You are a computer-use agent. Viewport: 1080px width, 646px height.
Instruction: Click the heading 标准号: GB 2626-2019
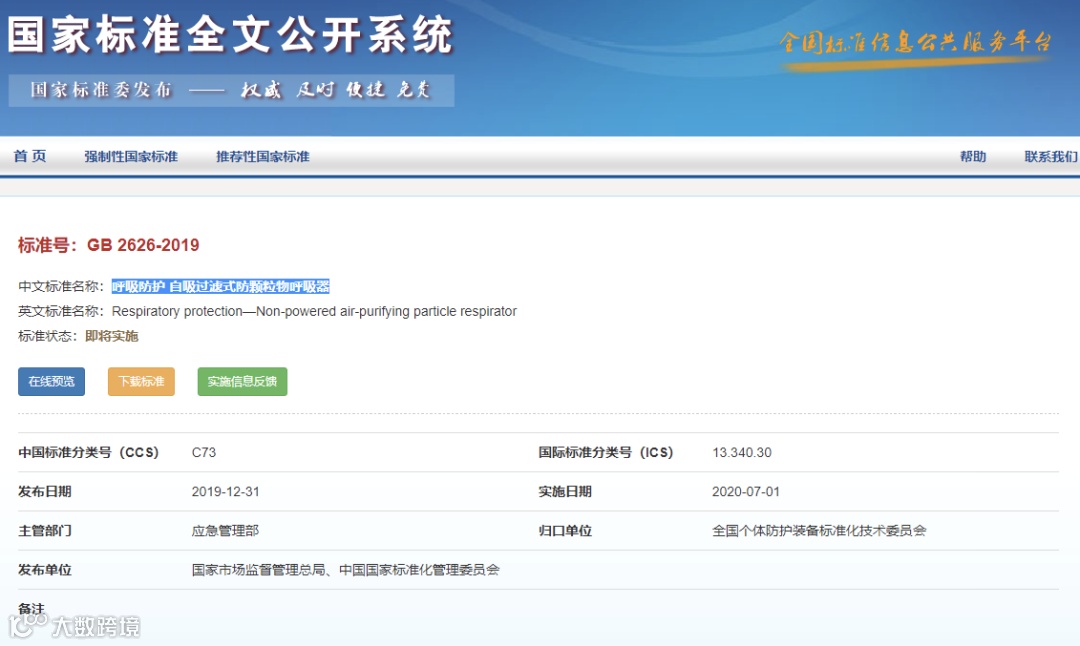109,245
